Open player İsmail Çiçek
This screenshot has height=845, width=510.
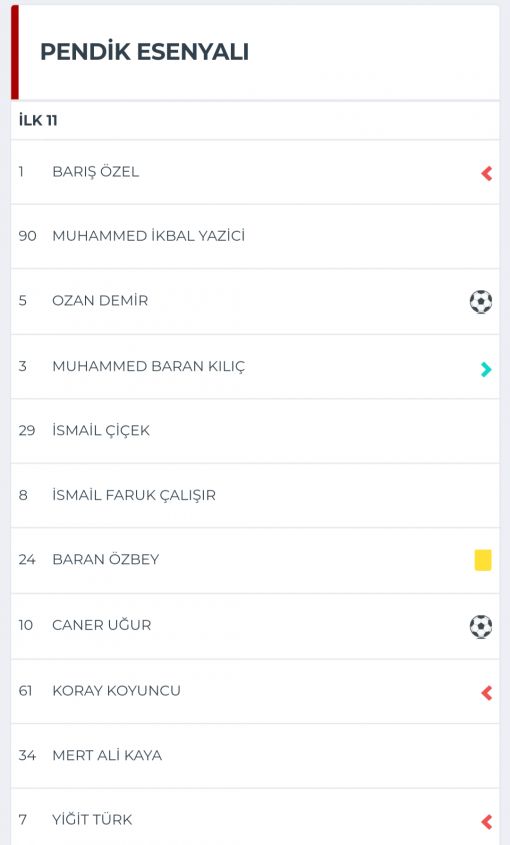coord(255,431)
